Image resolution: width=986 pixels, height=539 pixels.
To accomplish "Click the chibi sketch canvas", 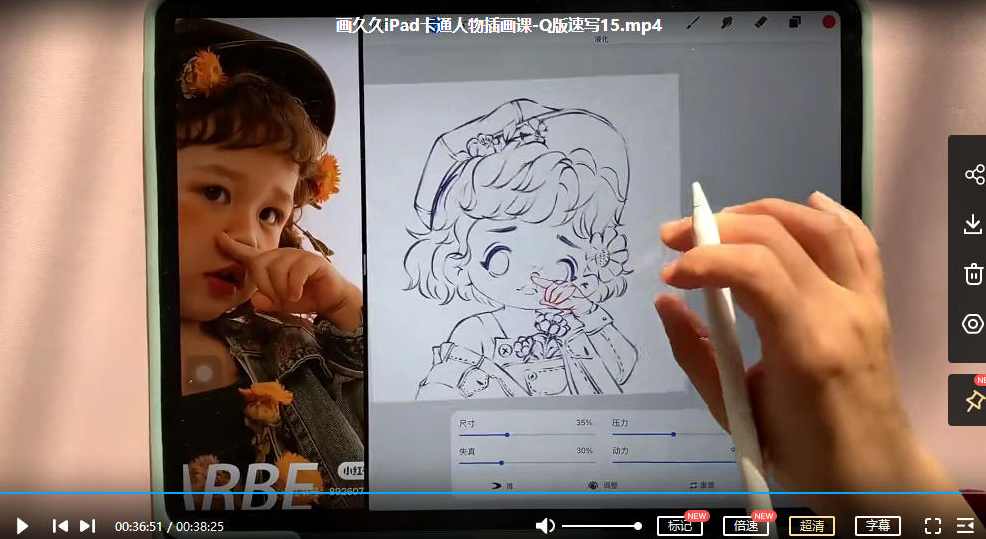I will coord(525,236).
